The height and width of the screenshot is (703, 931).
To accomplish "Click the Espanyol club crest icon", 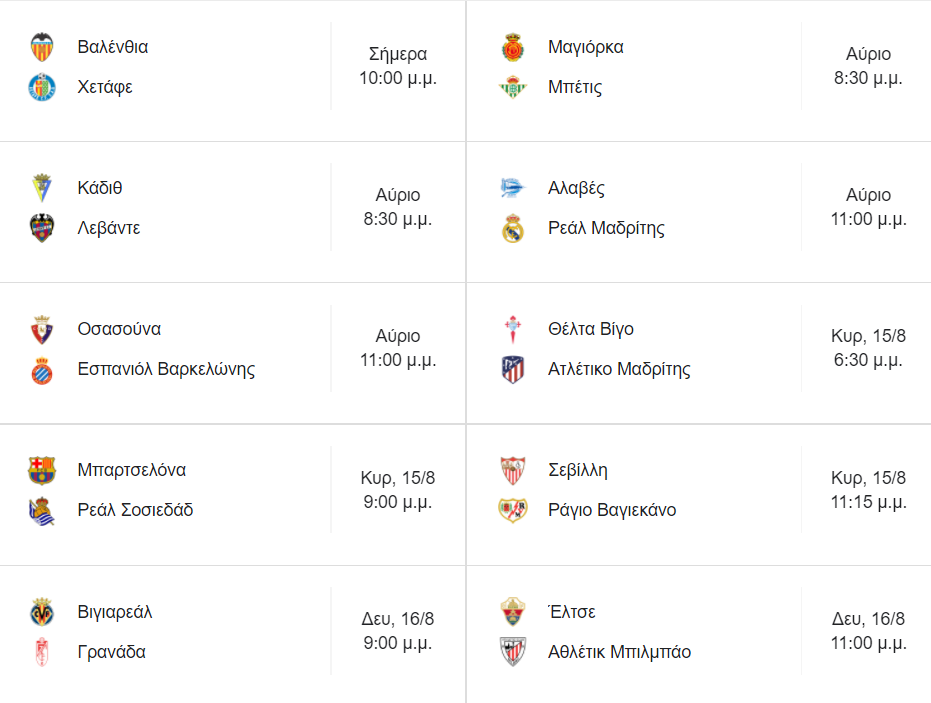I will pos(42,369).
